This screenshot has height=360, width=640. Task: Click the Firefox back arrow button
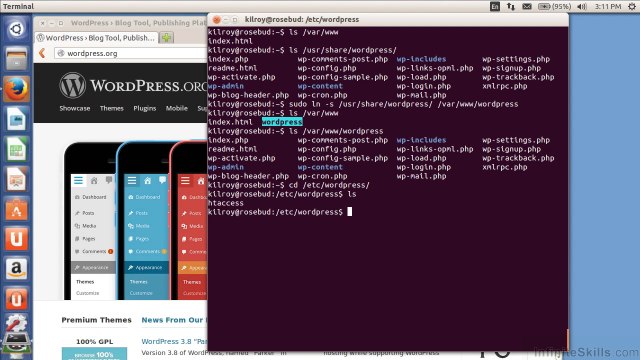[42, 53]
